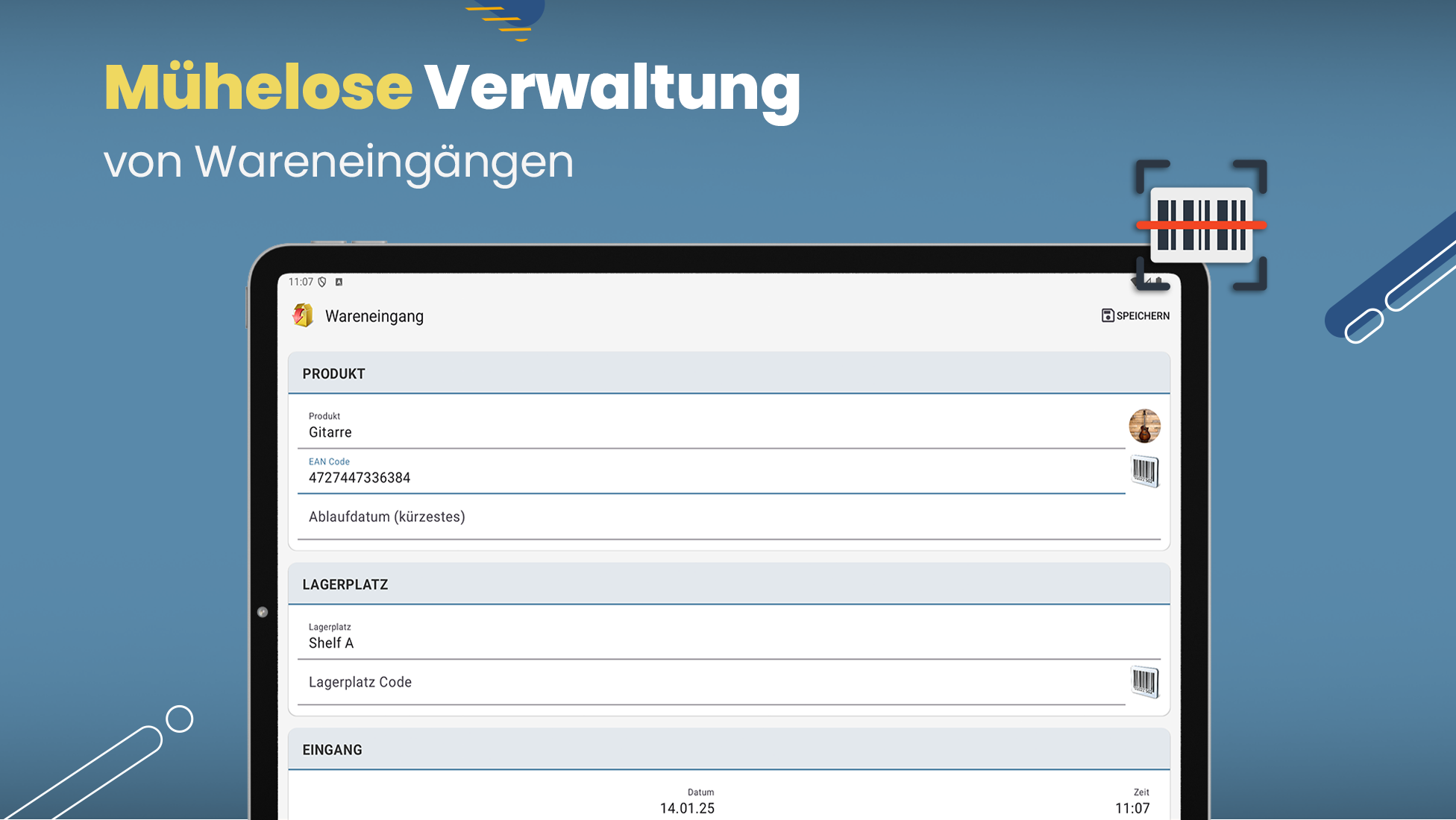The width and height of the screenshot is (1456, 820).
Task: Click the LAGERPLATZ section header
Action: click(x=729, y=584)
